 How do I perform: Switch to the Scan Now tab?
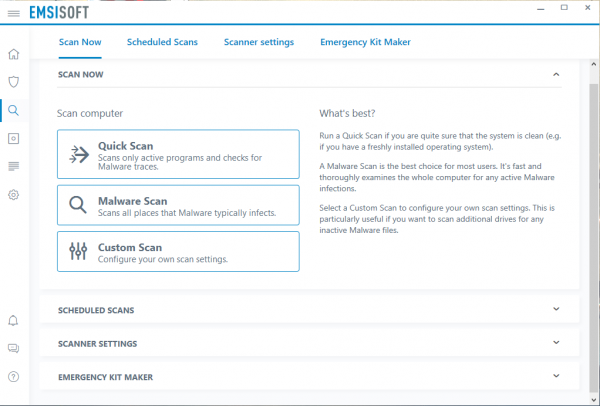pyautogui.click(x=80, y=42)
